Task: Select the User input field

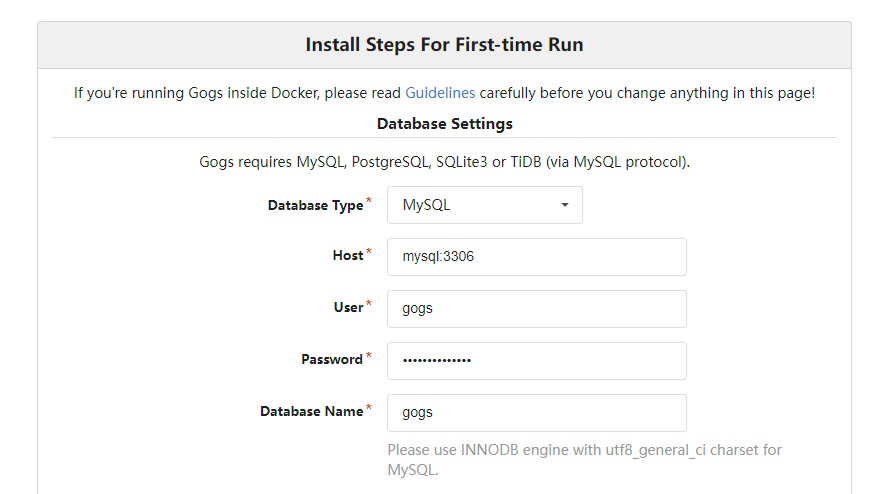Action: tap(536, 309)
